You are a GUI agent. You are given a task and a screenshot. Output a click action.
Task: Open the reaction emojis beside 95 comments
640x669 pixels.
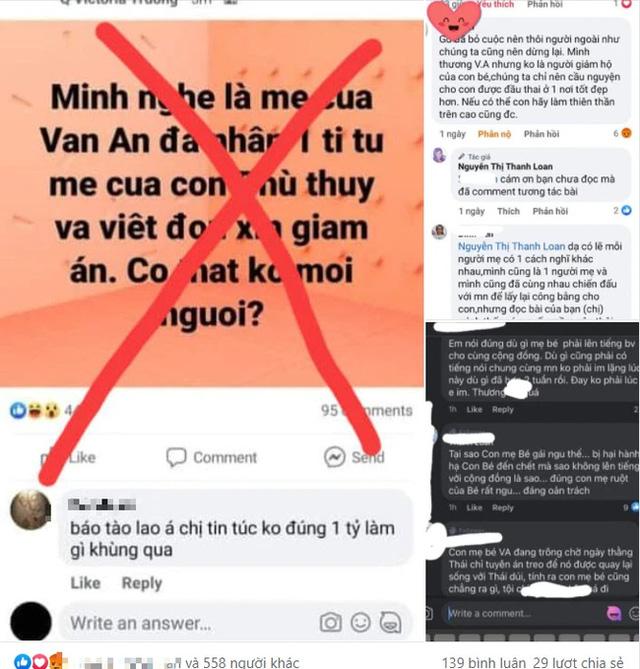pyautogui.click(x=35, y=410)
